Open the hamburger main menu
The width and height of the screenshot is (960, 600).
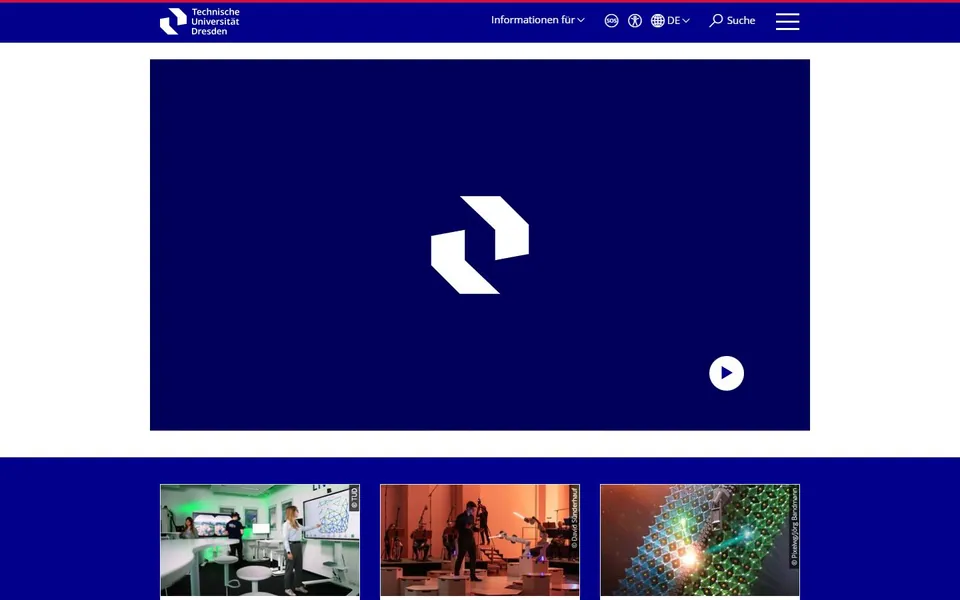tap(787, 21)
